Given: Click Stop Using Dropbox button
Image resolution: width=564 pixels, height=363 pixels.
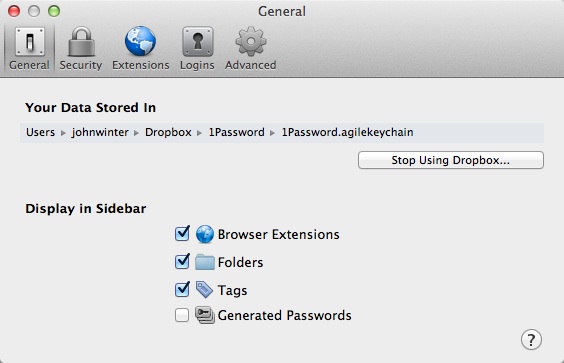Looking at the screenshot, I should tap(451, 160).
